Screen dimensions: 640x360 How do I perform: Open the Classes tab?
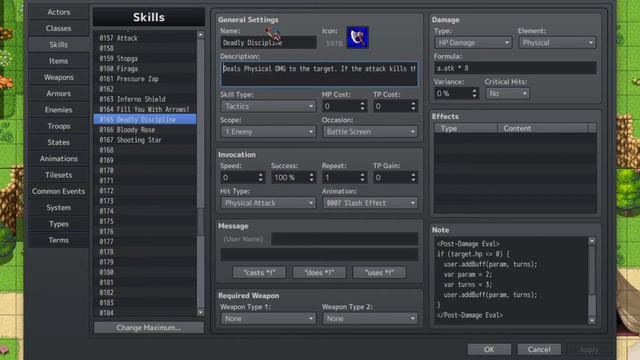[x=59, y=28]
